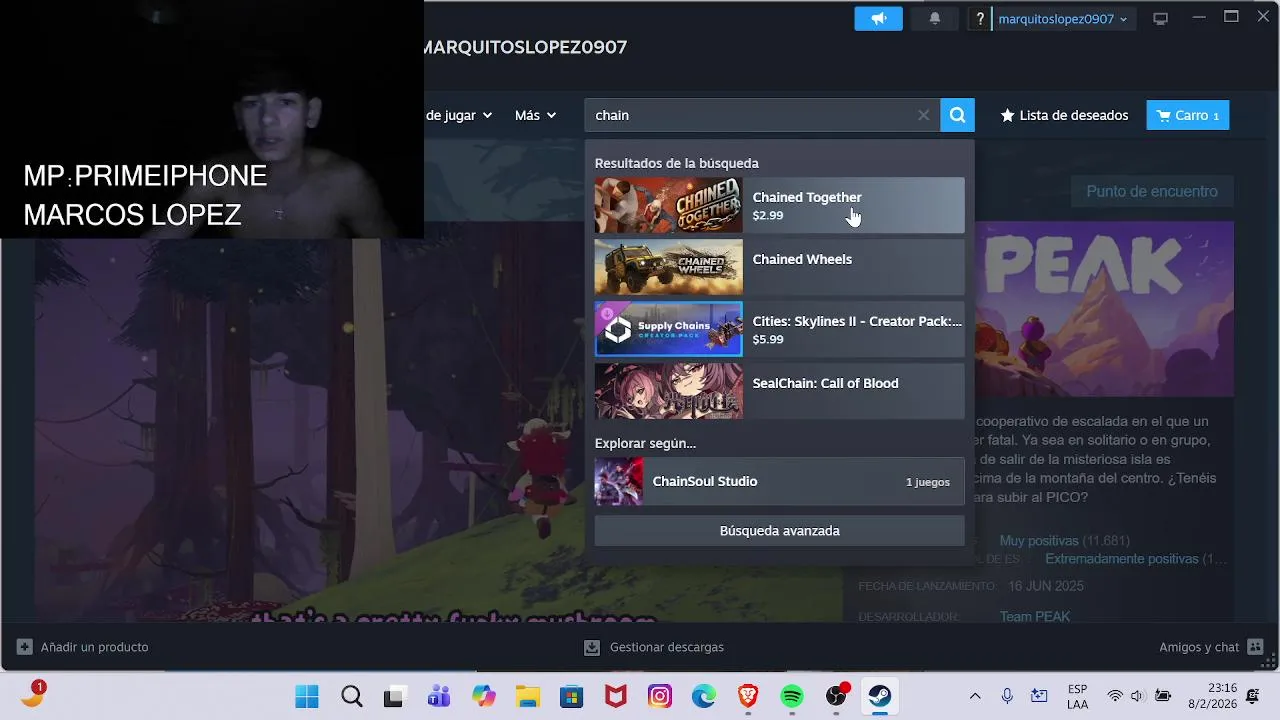Open Gestionar descargas
The height and width of the screenshot is (720, 1280).
coord(654,647)
